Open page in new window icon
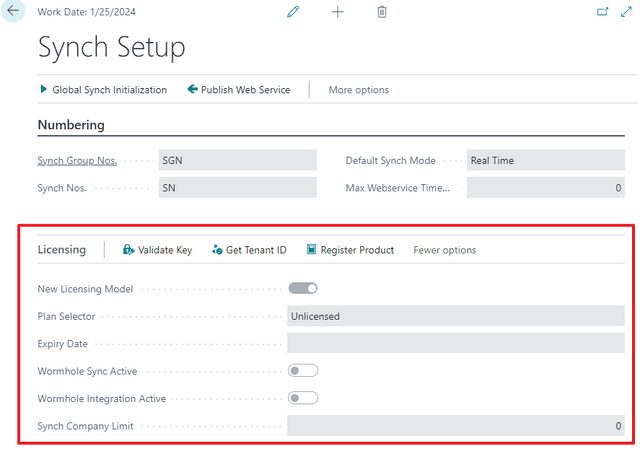Screen dimensions: 640x452 (602, 12)
